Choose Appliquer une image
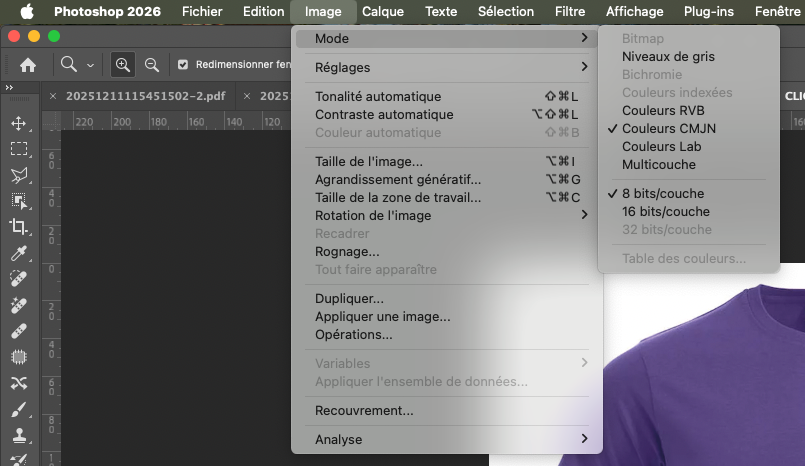The image size is (805, 466). click(x=447, y=317)
